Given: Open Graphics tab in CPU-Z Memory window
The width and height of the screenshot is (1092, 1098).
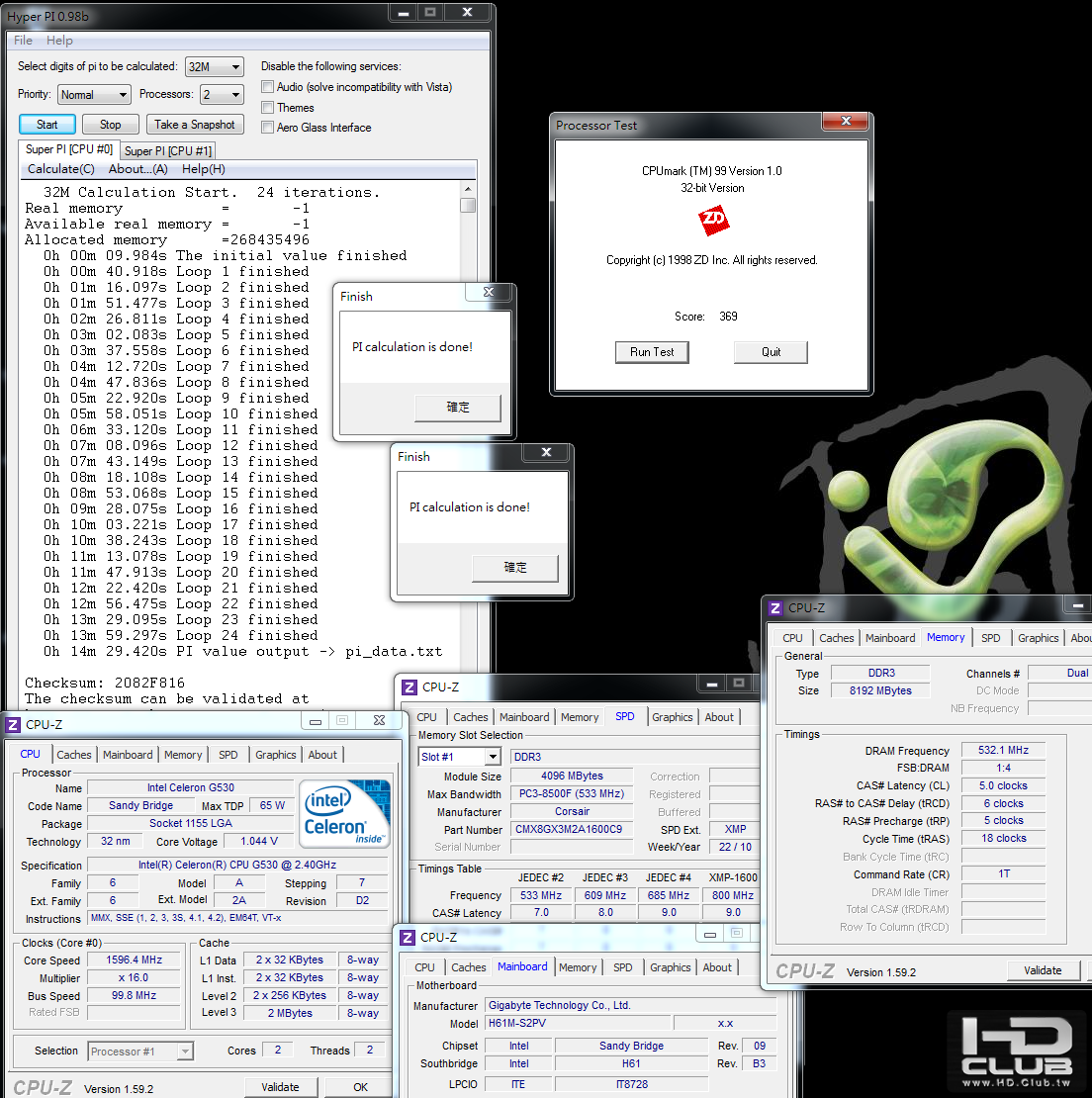Looking at the screenshot, I should point(1039,637).
